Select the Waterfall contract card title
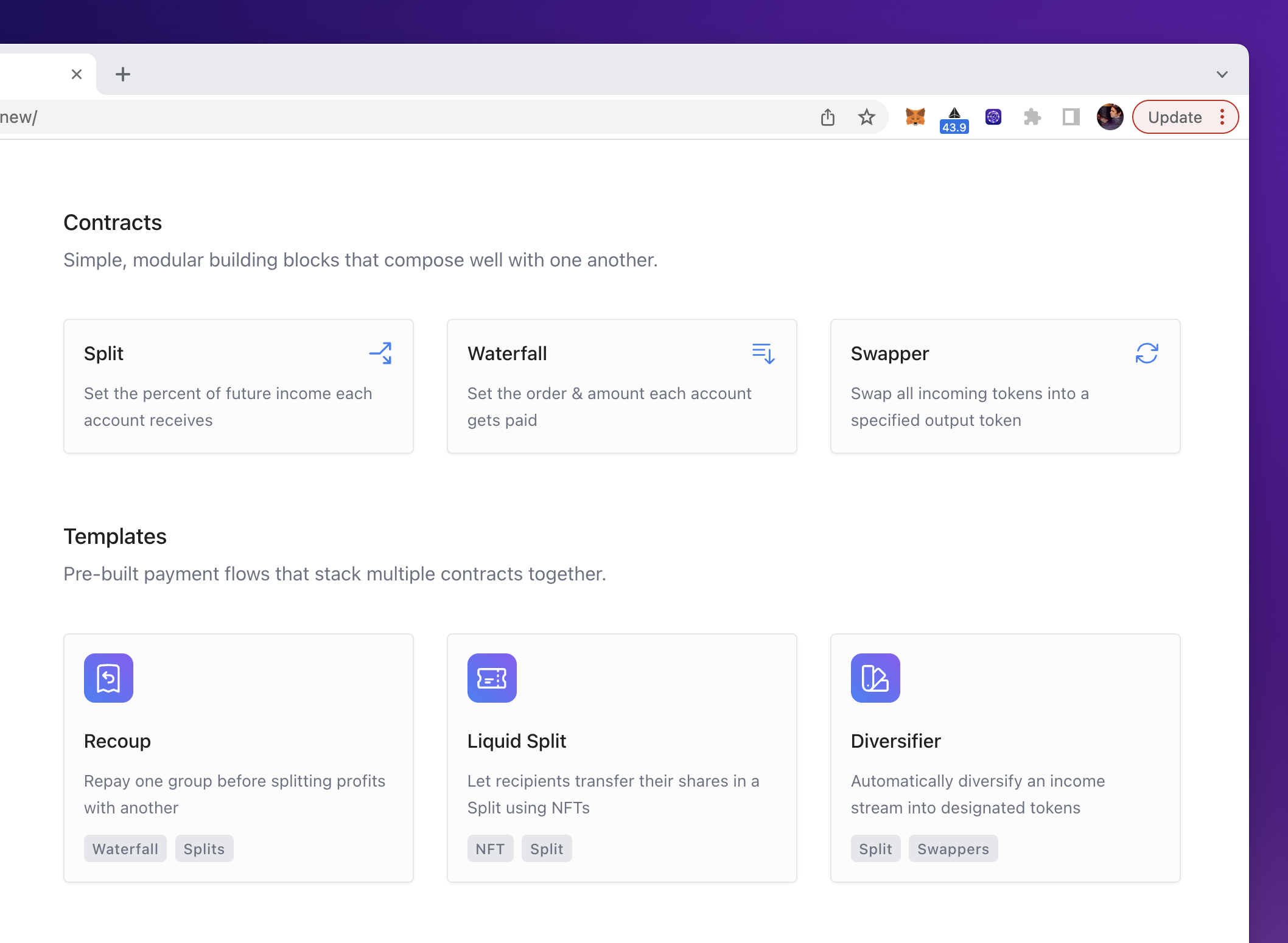Image resolution: width=1288 pixels, height=943 pixels. point(507,353)
